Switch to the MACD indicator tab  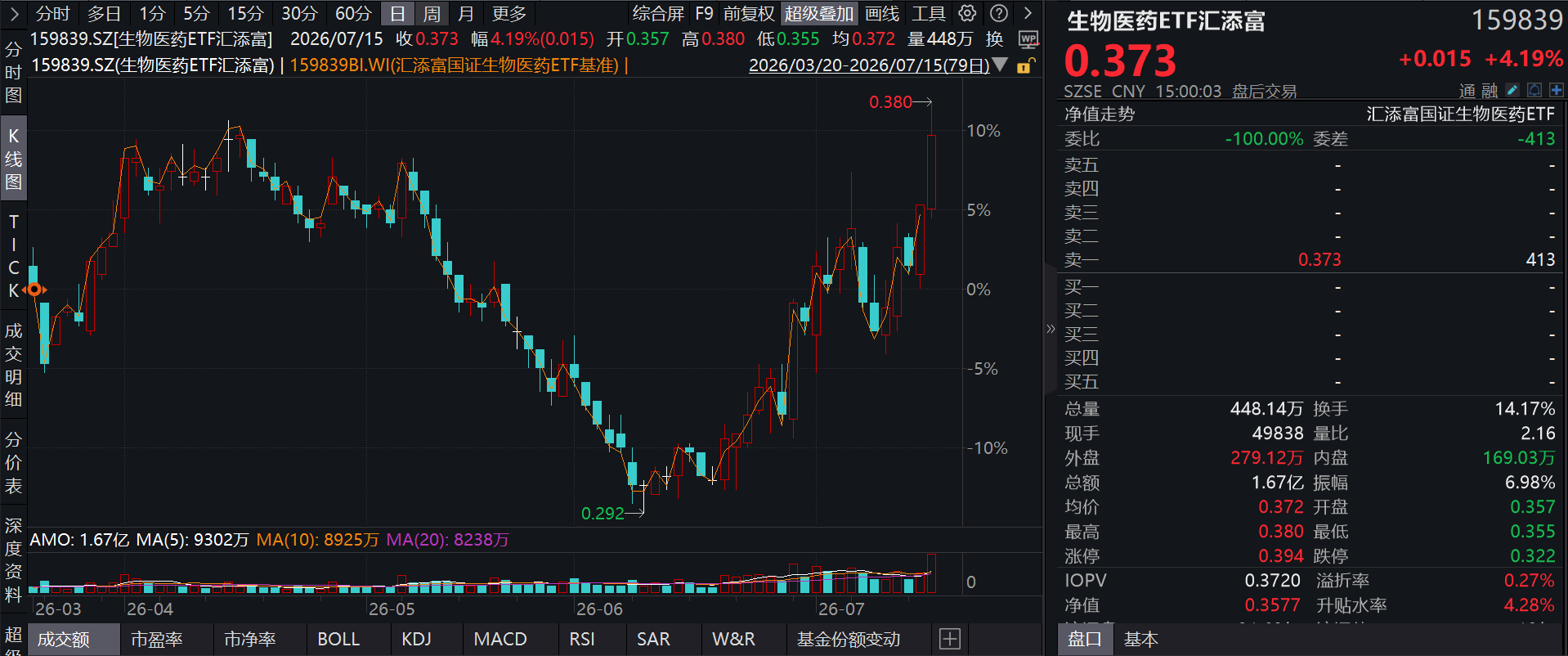pos(500,639)
